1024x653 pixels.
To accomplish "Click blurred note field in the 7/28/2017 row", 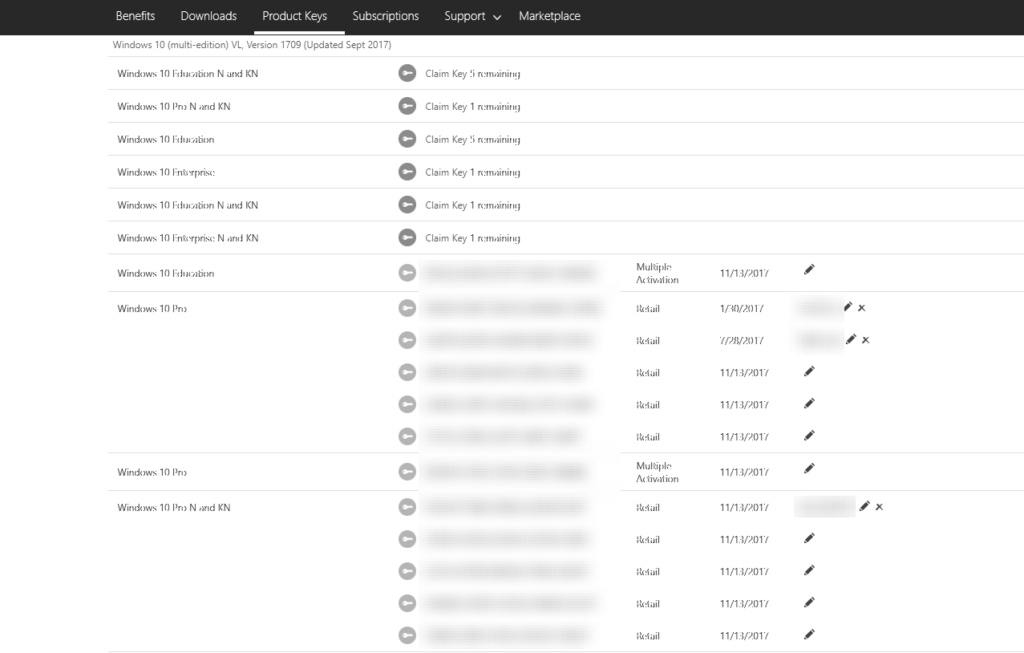I will pos(820,340).
